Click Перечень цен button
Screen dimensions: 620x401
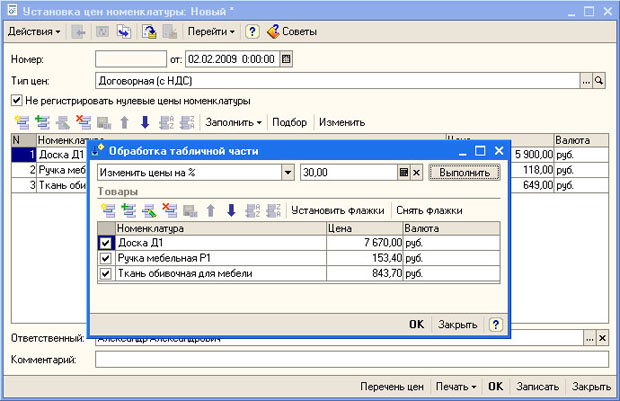[x=391, y=386]
